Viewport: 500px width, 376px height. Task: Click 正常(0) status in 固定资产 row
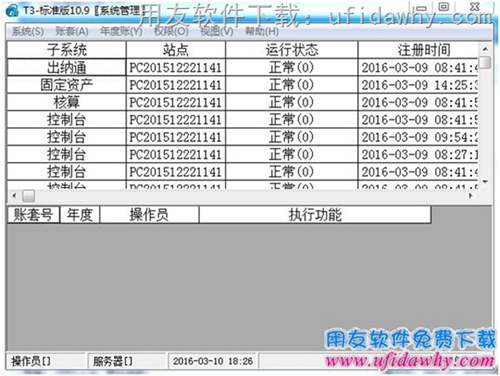click(292, 85)
